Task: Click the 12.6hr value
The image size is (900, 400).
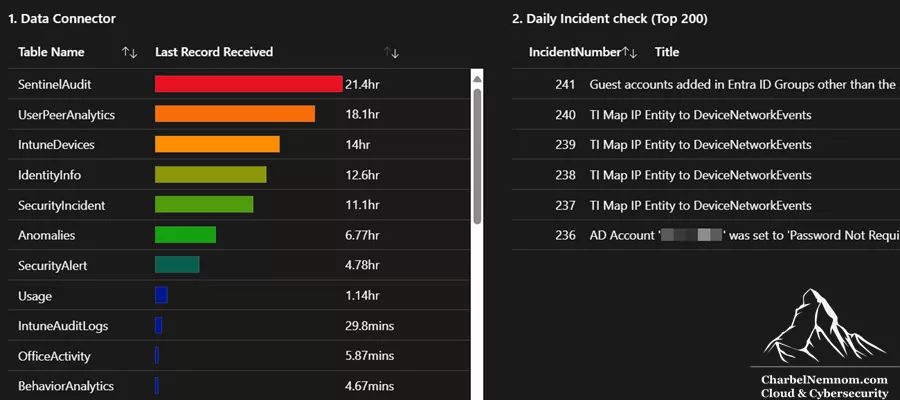Action: click(362, 175)
